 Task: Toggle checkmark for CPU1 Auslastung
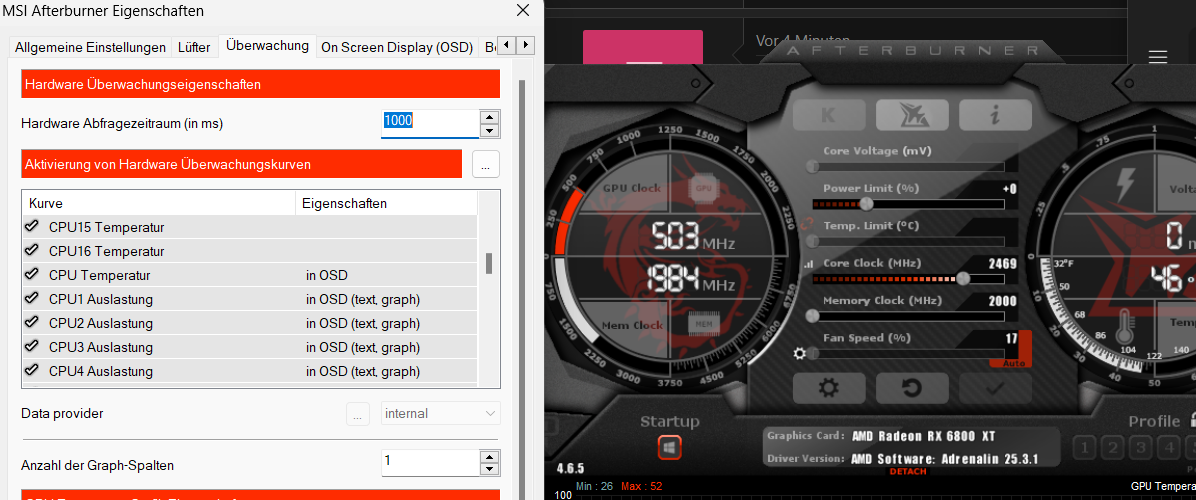31,299
